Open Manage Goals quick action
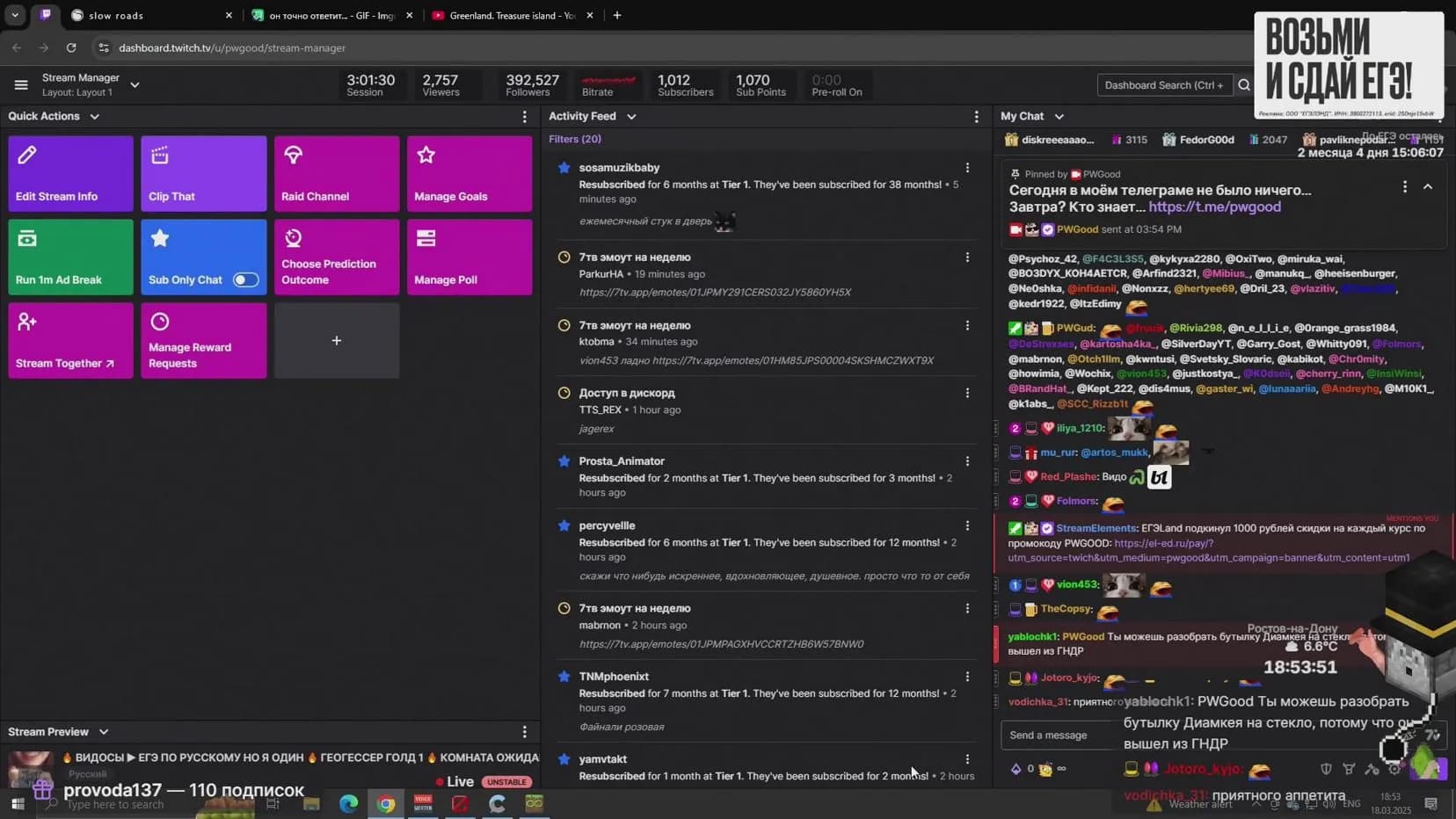The height and width of the screenshot is (819, 1456). click(469, 173)
